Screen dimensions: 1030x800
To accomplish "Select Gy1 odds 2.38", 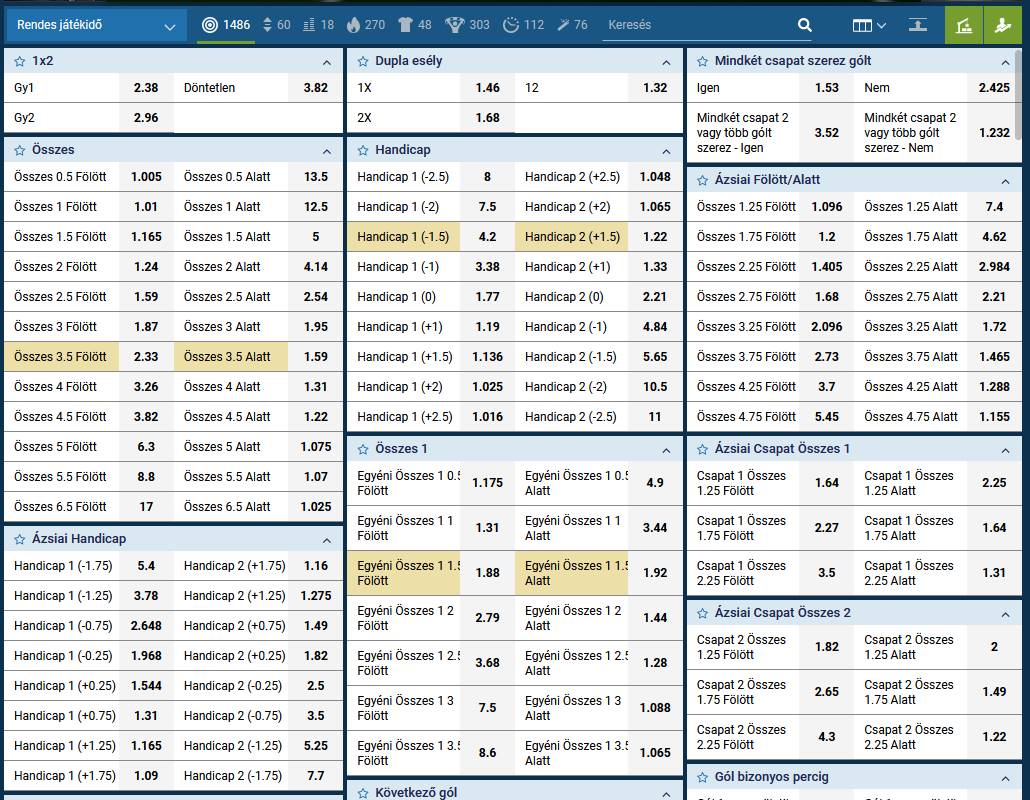I will [146, 88].
